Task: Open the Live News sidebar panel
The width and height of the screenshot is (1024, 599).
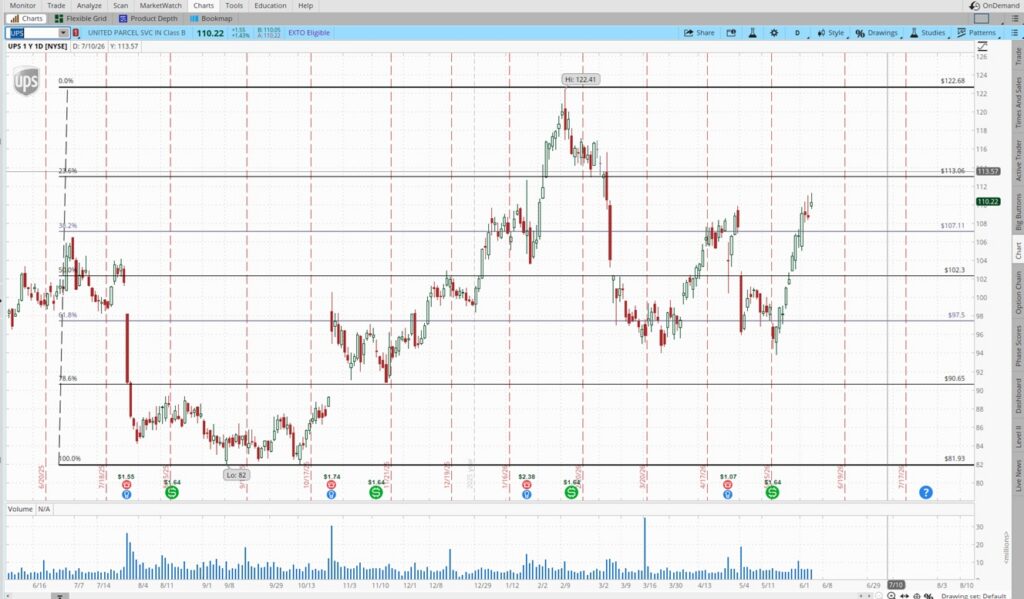Action: pyautogui.click(x=1018, y=476)
